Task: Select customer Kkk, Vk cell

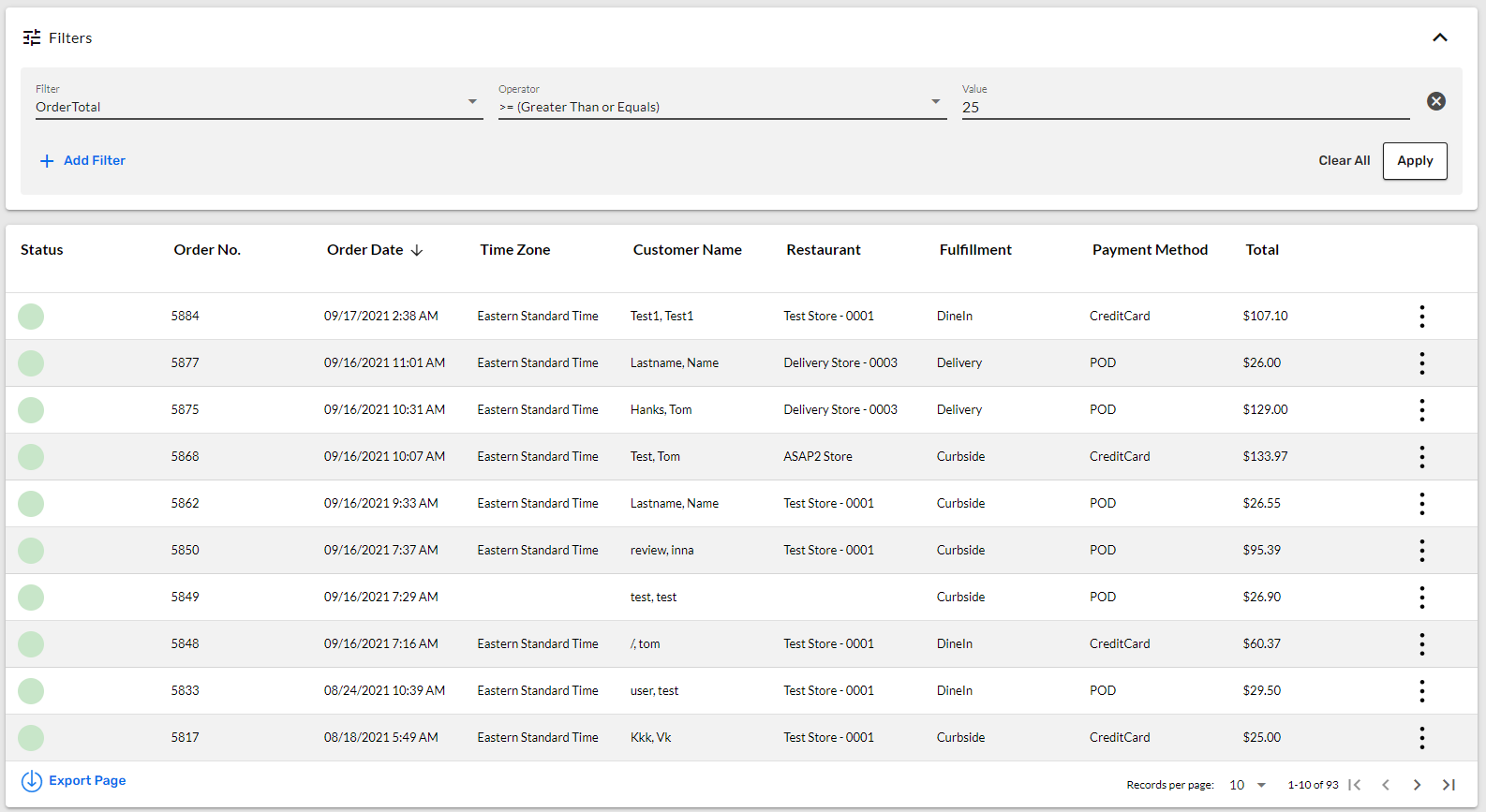Action: pos(651,737)
